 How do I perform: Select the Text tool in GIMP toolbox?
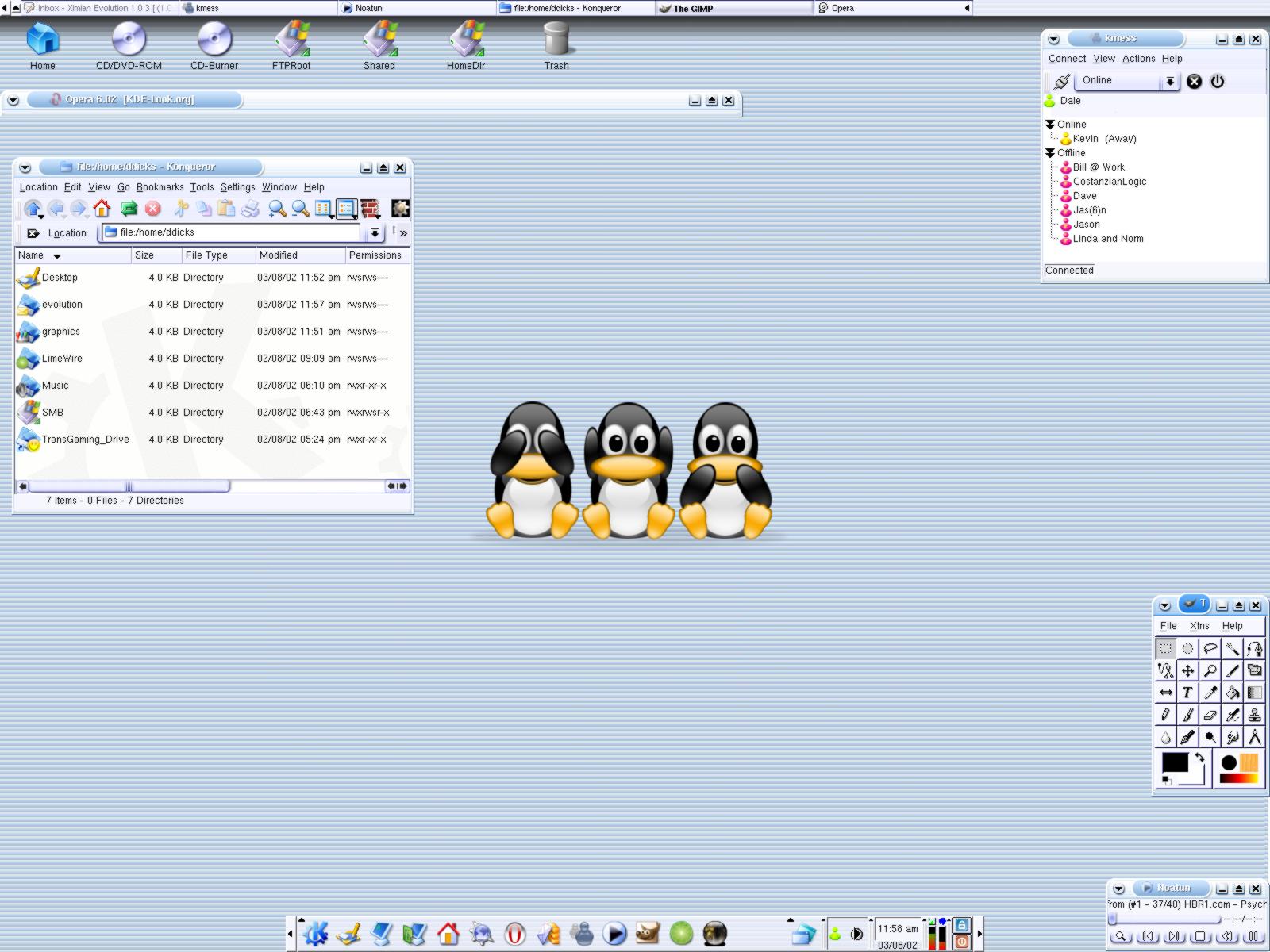coord(1187,693)
